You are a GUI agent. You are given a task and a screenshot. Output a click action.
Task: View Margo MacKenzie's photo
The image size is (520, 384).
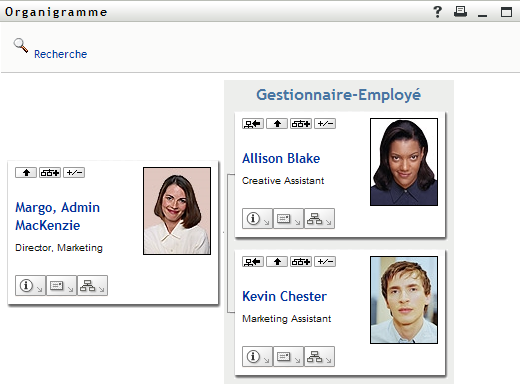pos(177,211)
